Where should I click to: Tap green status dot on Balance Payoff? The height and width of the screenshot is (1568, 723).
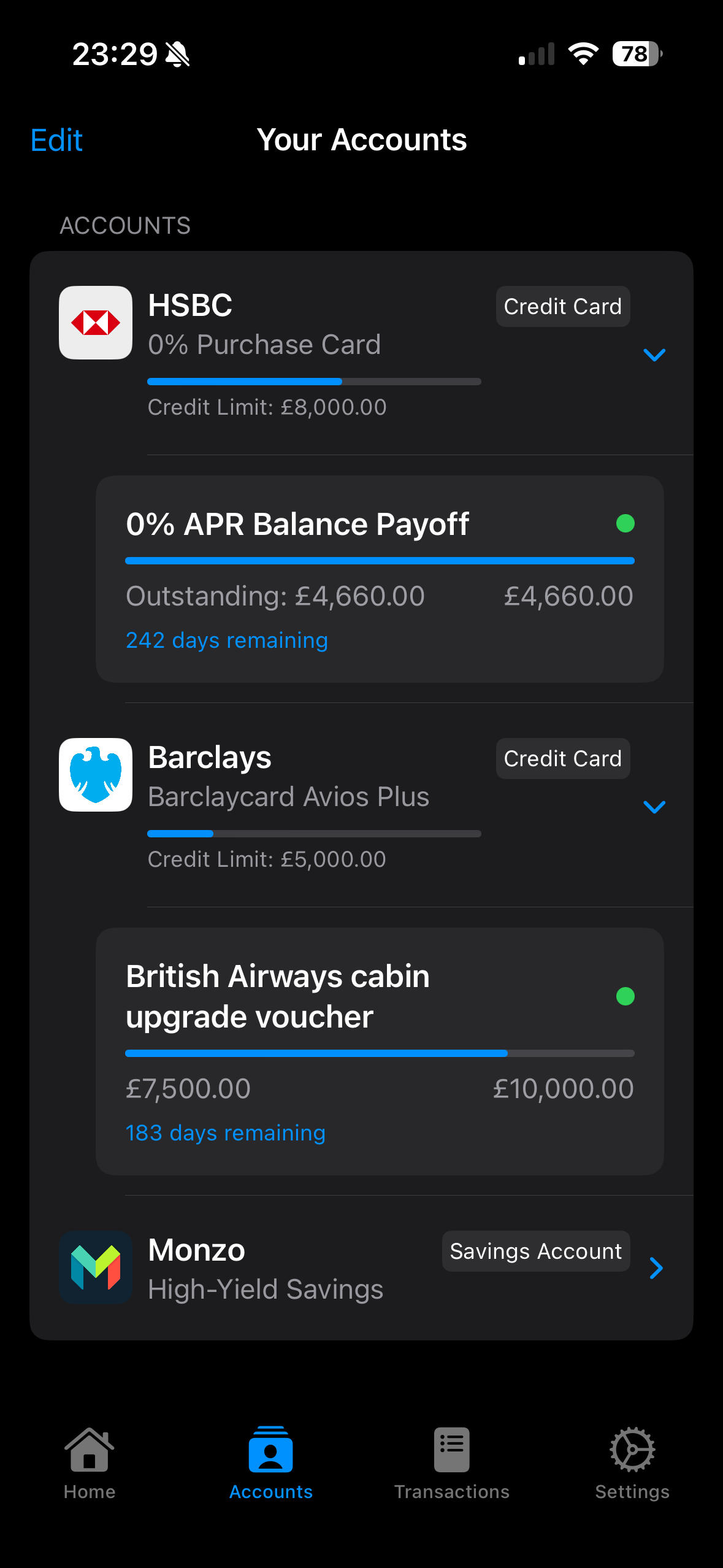click(625, 523)
